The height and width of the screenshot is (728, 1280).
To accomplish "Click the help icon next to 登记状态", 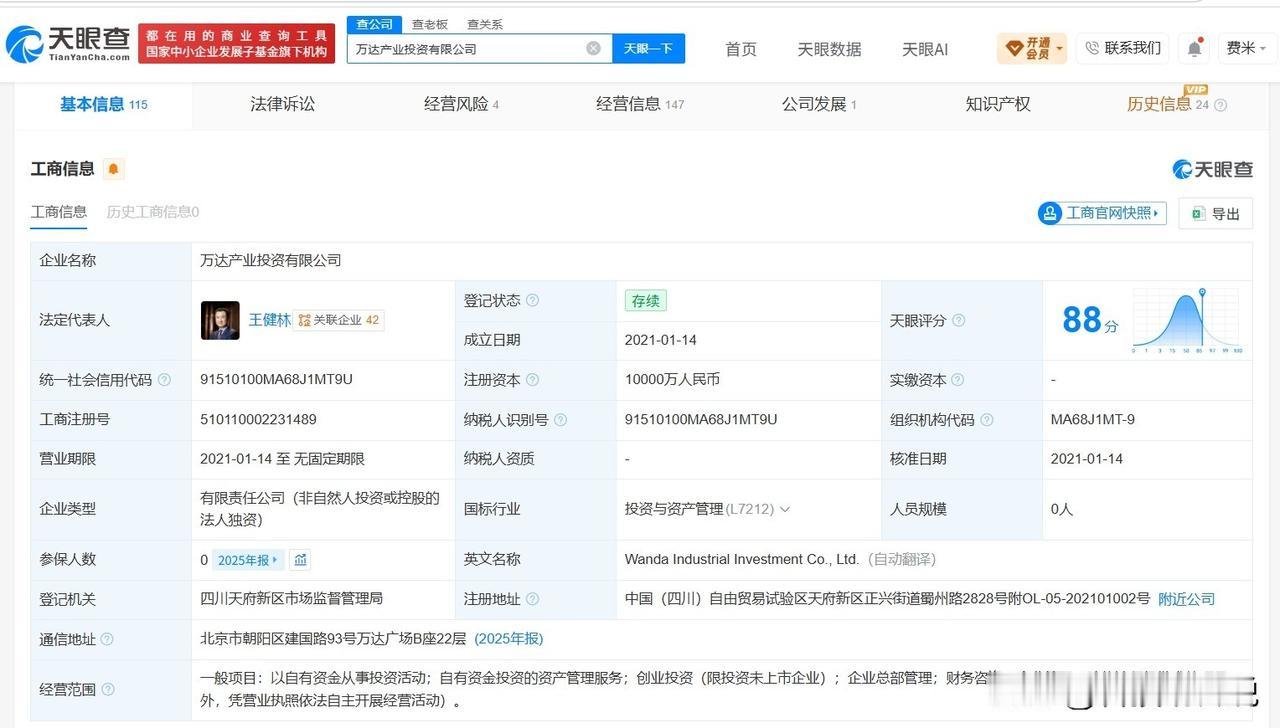I will pyautogui.click(x=533, y=300).
